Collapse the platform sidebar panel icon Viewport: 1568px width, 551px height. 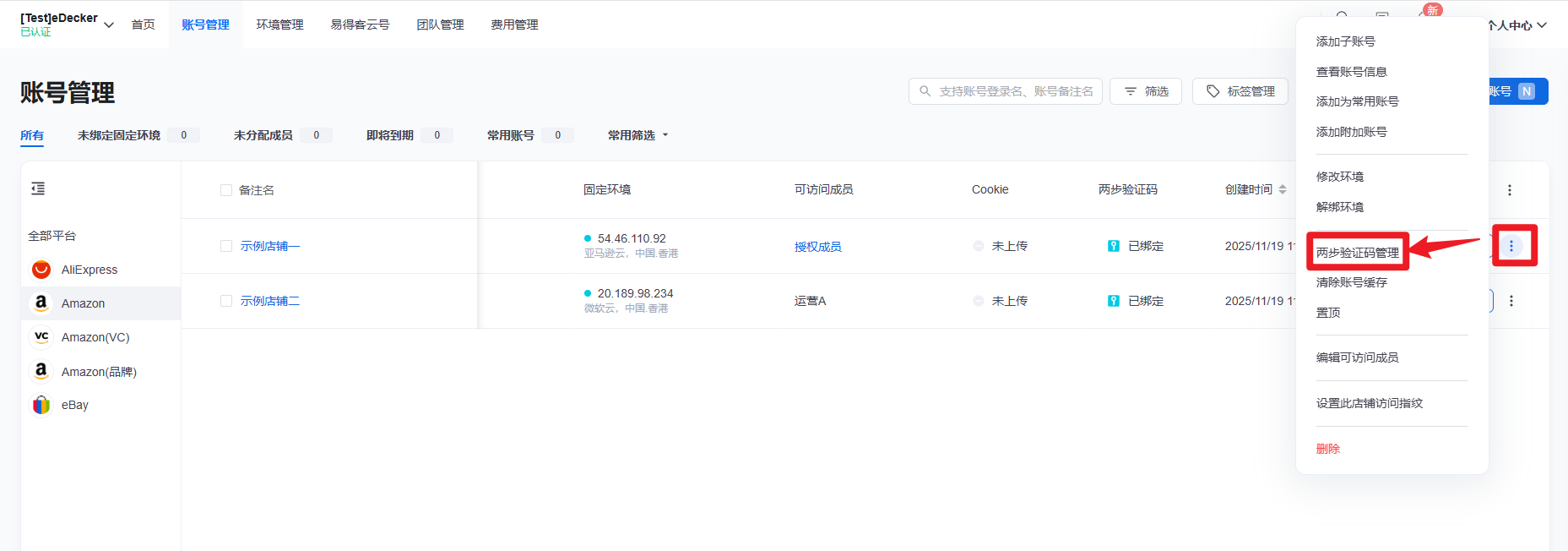[38, 188]
